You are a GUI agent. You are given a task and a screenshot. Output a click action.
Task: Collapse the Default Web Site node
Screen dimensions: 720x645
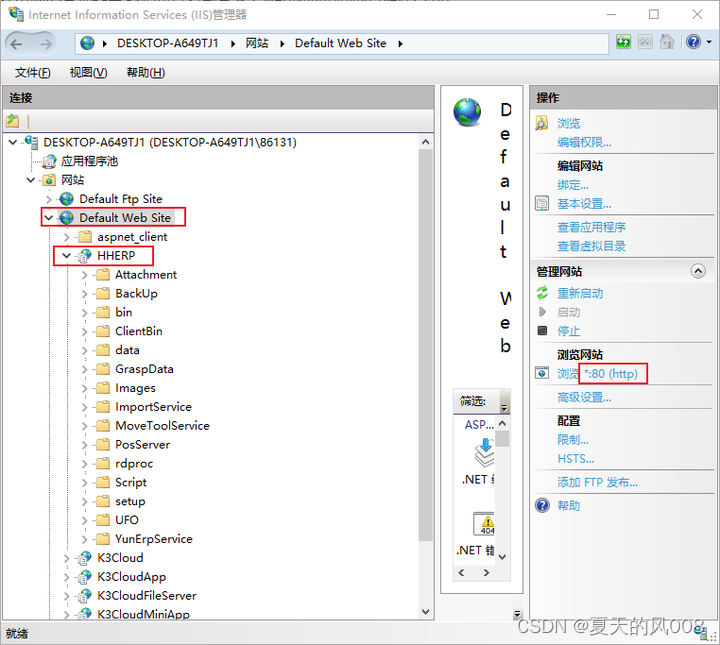pos(49,218)
